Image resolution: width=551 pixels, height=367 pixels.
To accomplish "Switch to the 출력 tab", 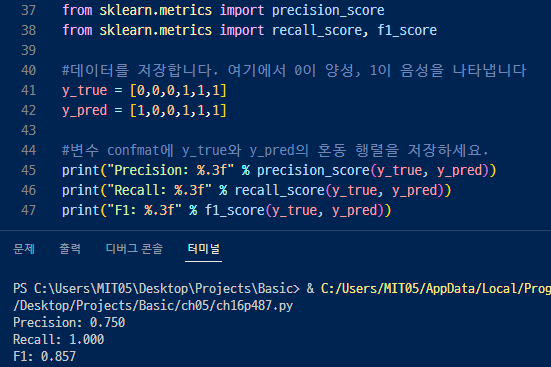I will 70,249.
